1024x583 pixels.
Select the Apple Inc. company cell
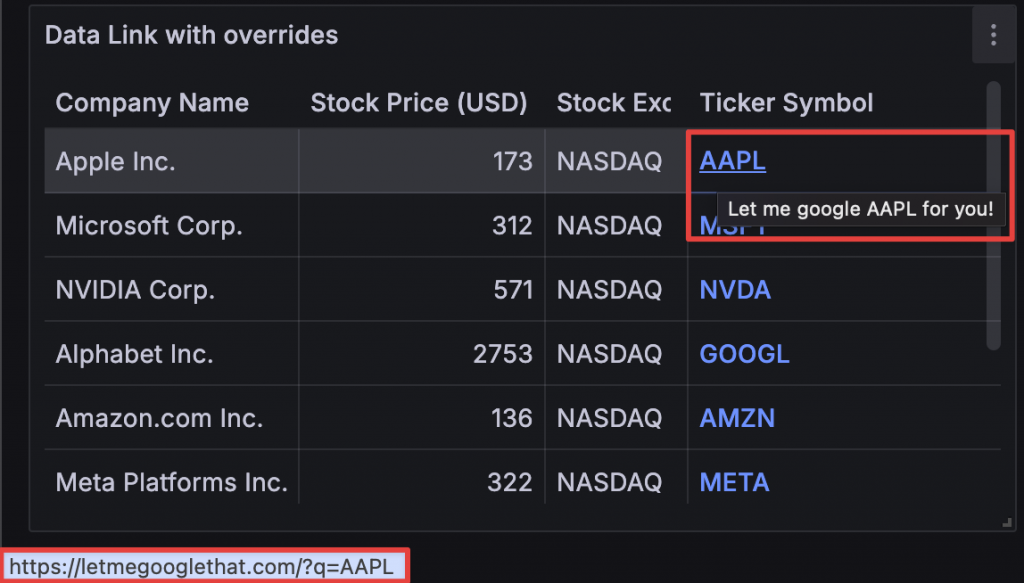pyautogui.click(x=116, y=162)
